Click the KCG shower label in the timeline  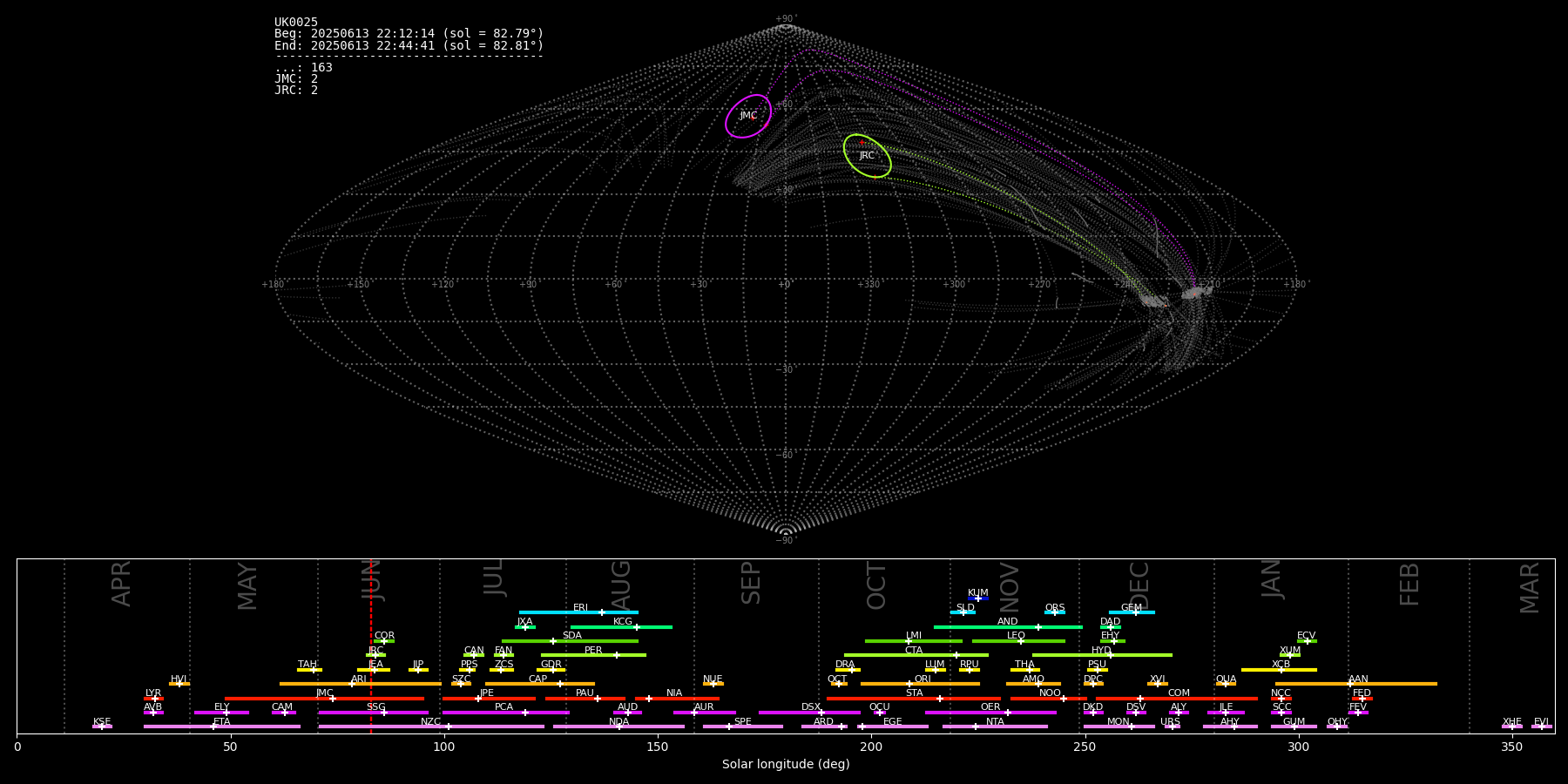coord(623,622)
